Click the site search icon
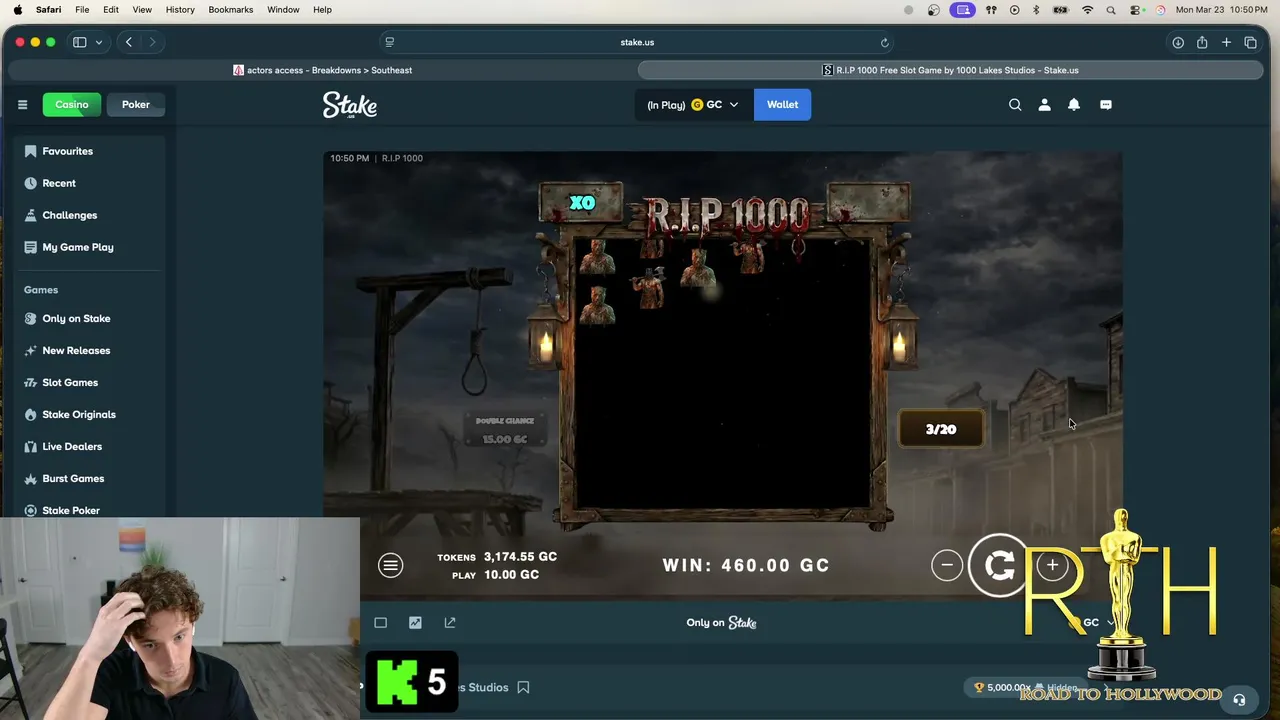This screenshot has height=720, width=1280. click(x=1015, y=104)
